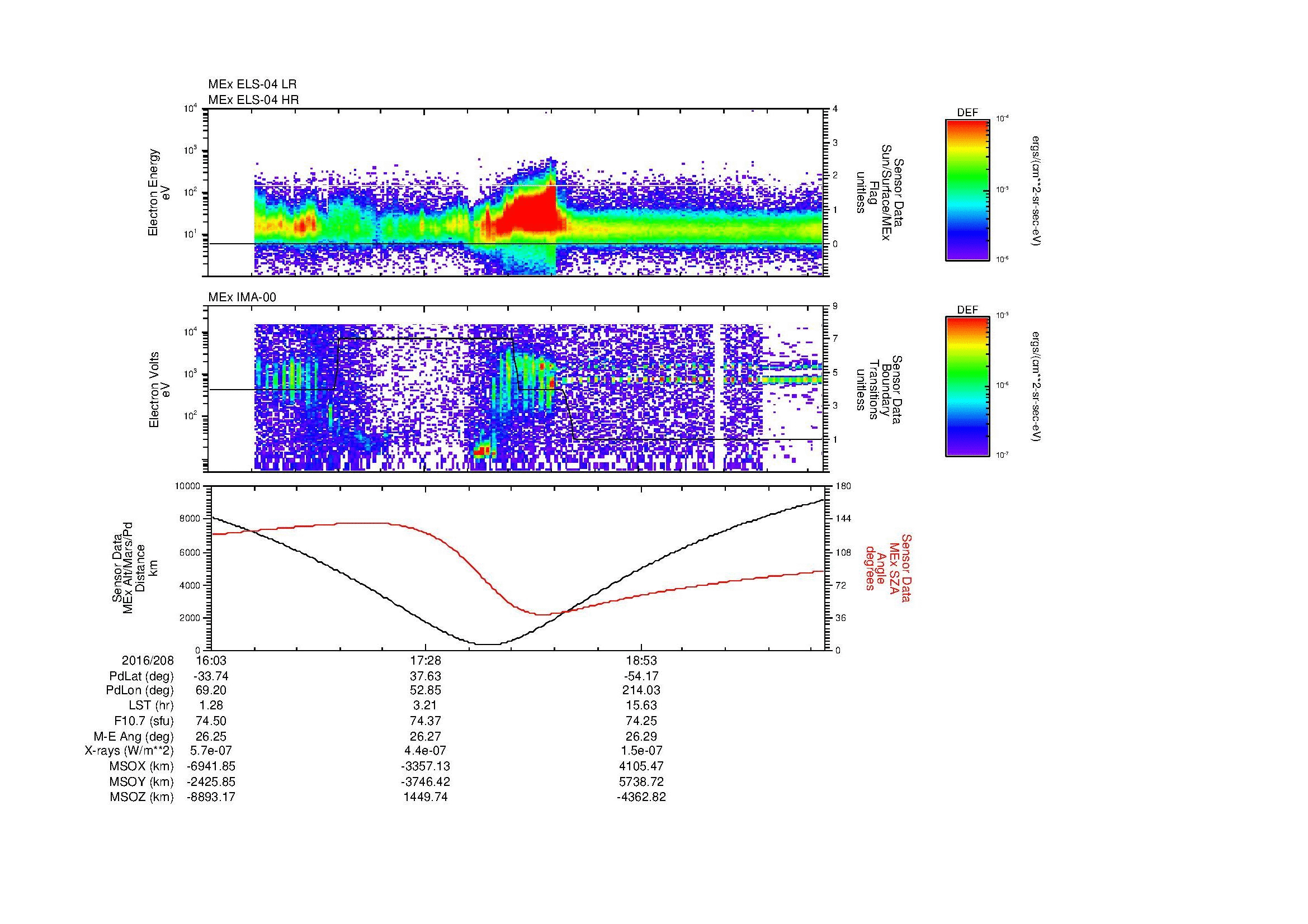Click the LST value 1.28
1308x924 pixels.
pos(211,705)
